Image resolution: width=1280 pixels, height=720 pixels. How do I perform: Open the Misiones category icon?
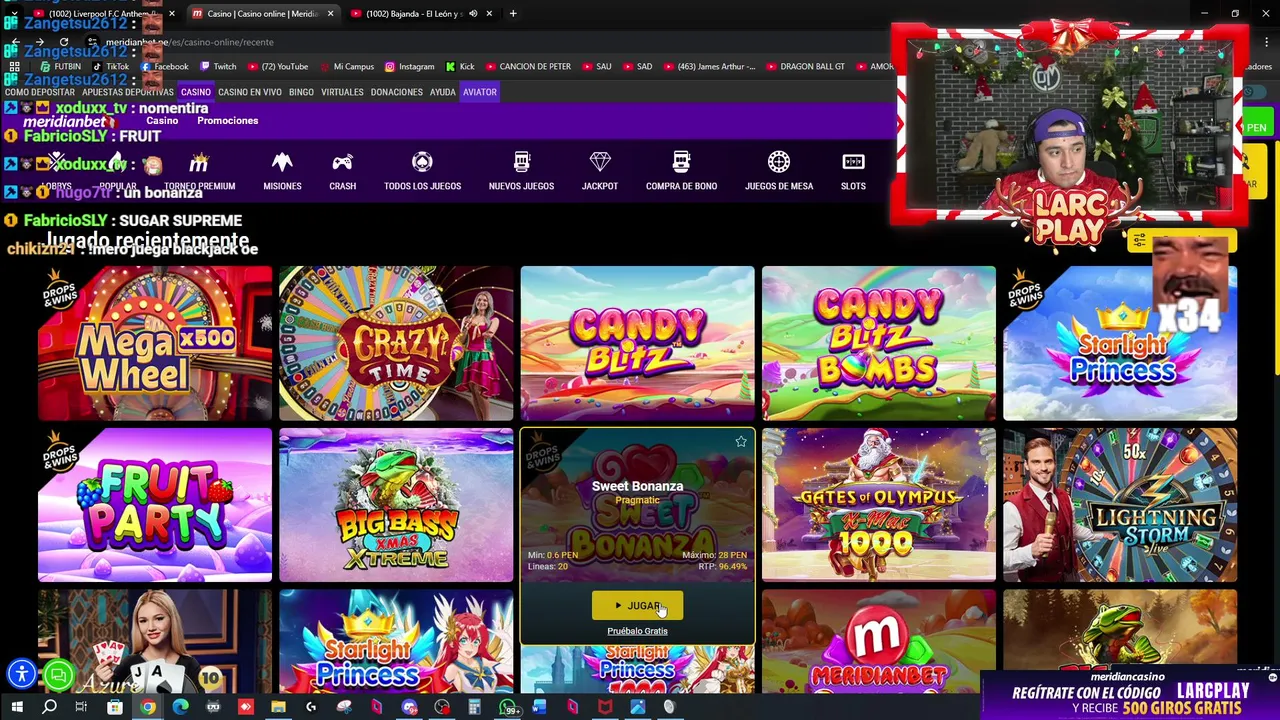(x=282, y=162)
